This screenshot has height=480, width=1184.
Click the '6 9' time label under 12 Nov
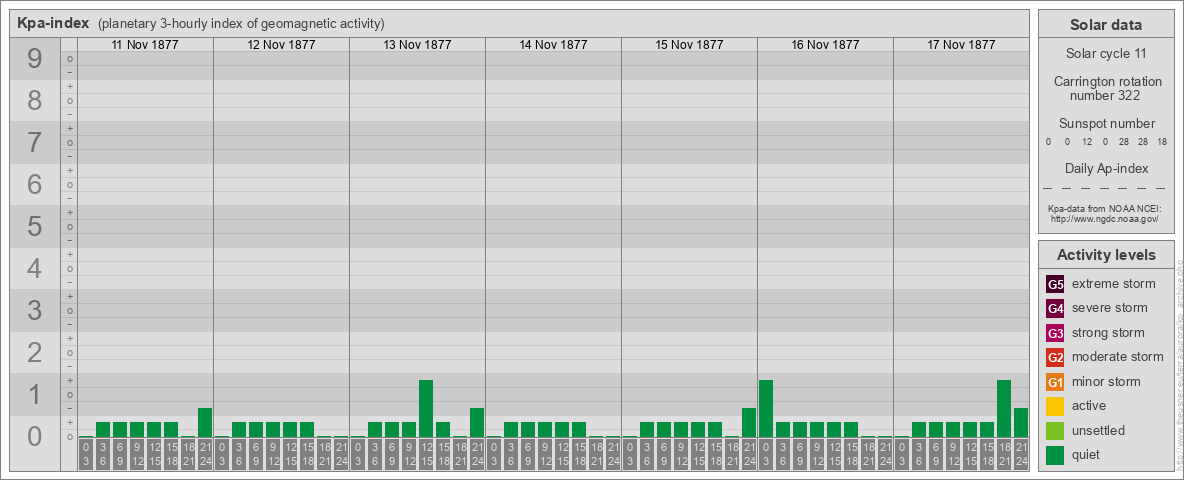pyautogui.click(x=256, y=454)
